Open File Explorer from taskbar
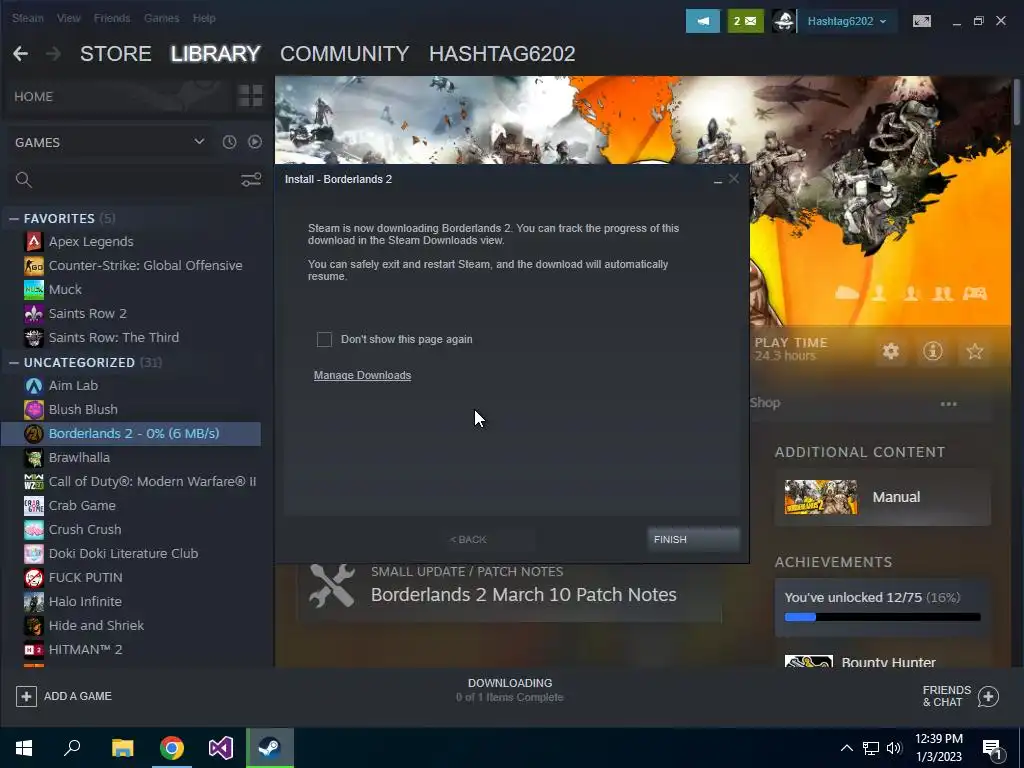This screenshot has width=1024, height=768. tap(122, 748)
